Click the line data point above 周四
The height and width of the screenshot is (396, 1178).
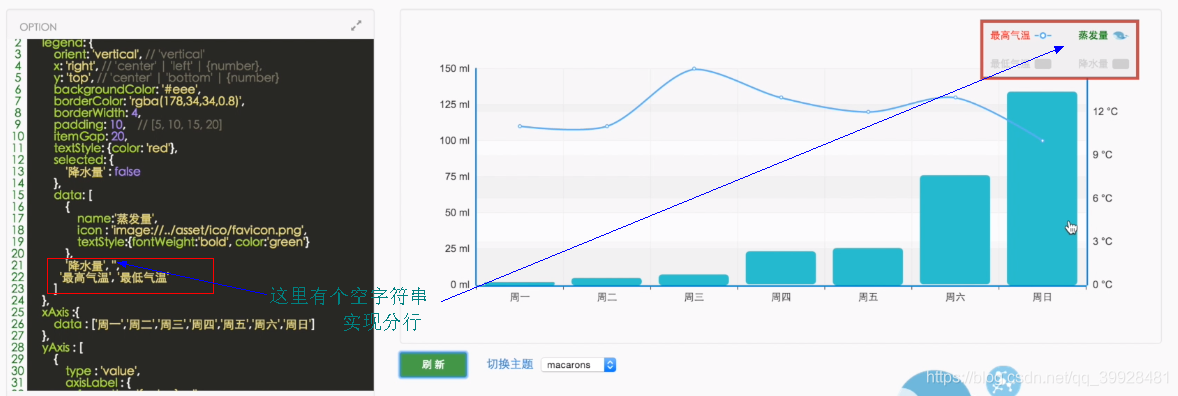click(781, 97)
